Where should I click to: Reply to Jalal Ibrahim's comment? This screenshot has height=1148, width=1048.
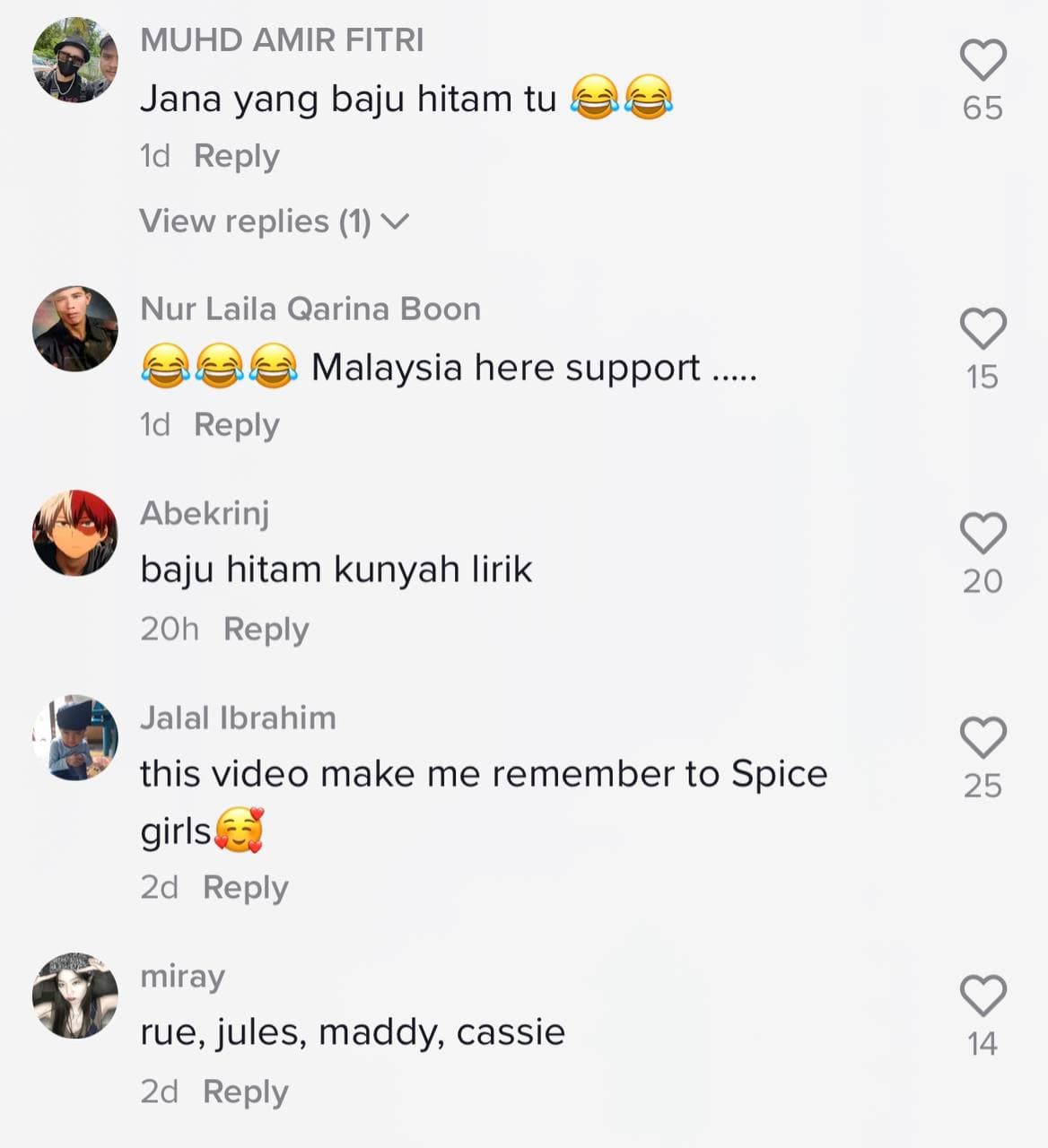pos(245,888)
